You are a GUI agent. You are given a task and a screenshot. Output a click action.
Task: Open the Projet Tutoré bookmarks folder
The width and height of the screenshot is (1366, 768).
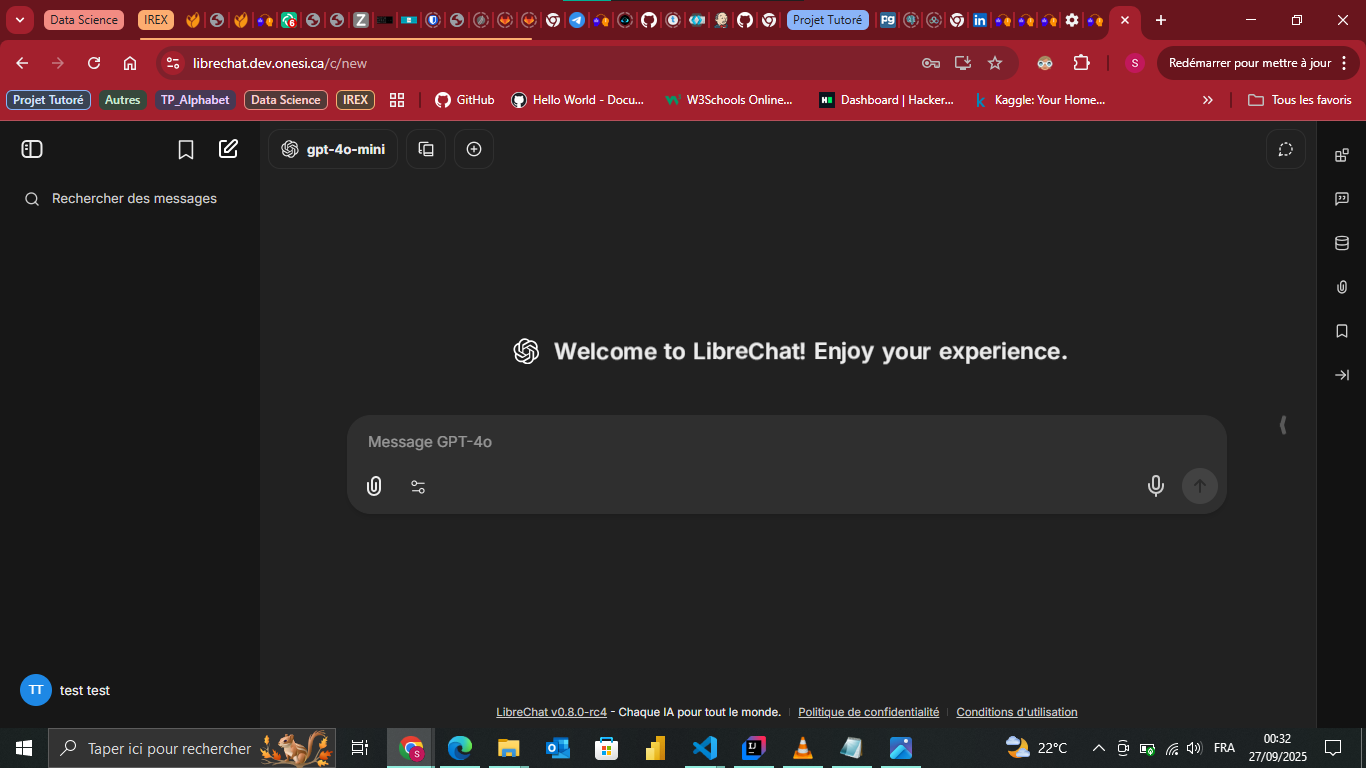point(49,100)
